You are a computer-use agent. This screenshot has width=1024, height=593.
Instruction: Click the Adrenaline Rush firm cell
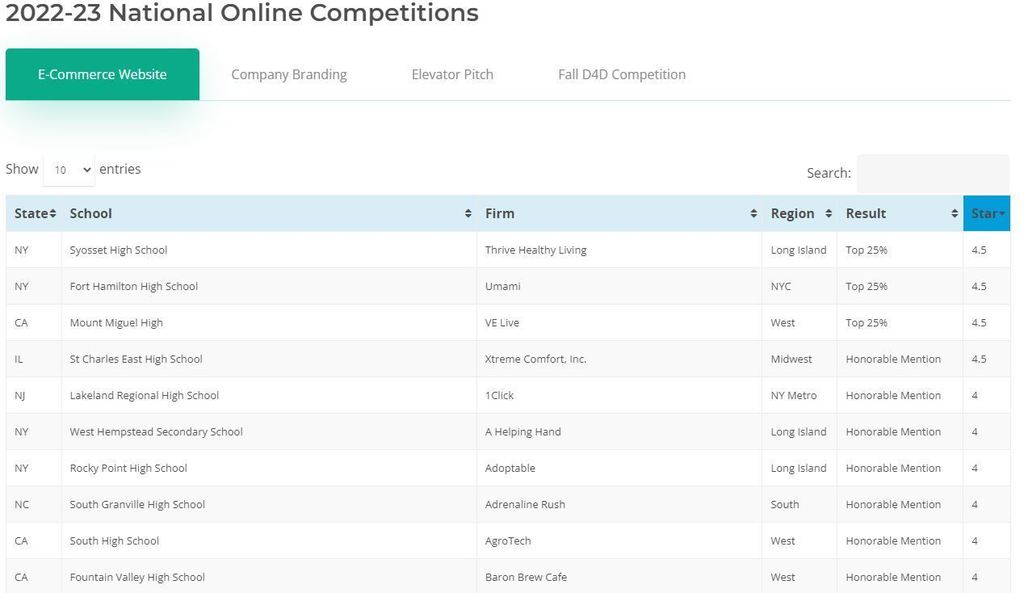(619, 504)
